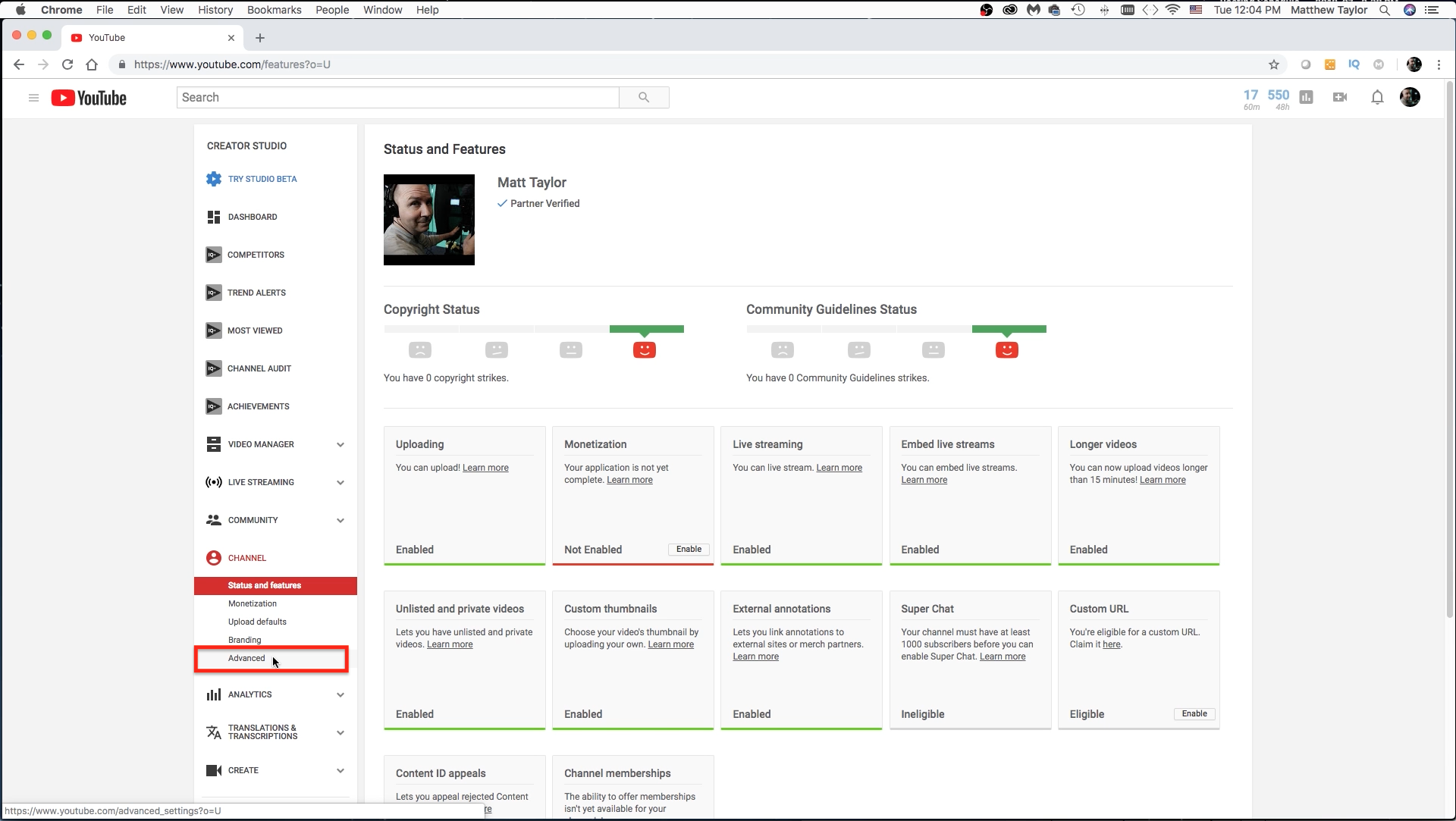Viewport: 1456px width, 821px height.
Task: Click the Video Manager icon
Action: [214, 444]
